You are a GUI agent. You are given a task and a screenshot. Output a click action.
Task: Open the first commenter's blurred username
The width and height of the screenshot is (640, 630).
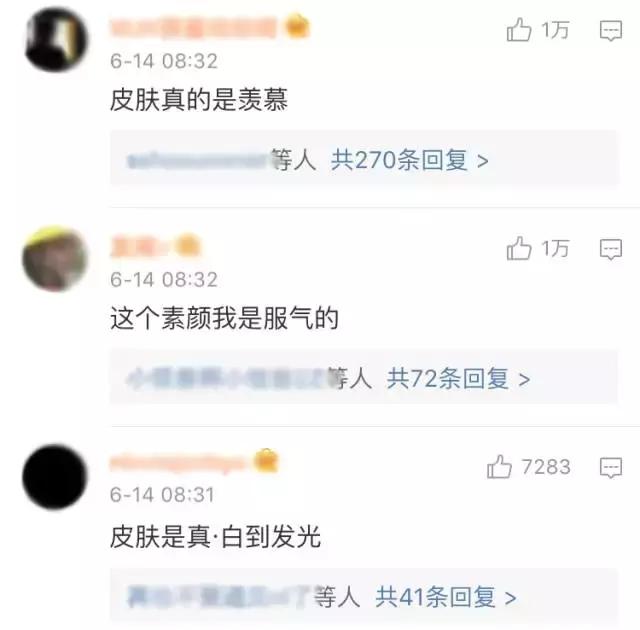click(195, 27)
